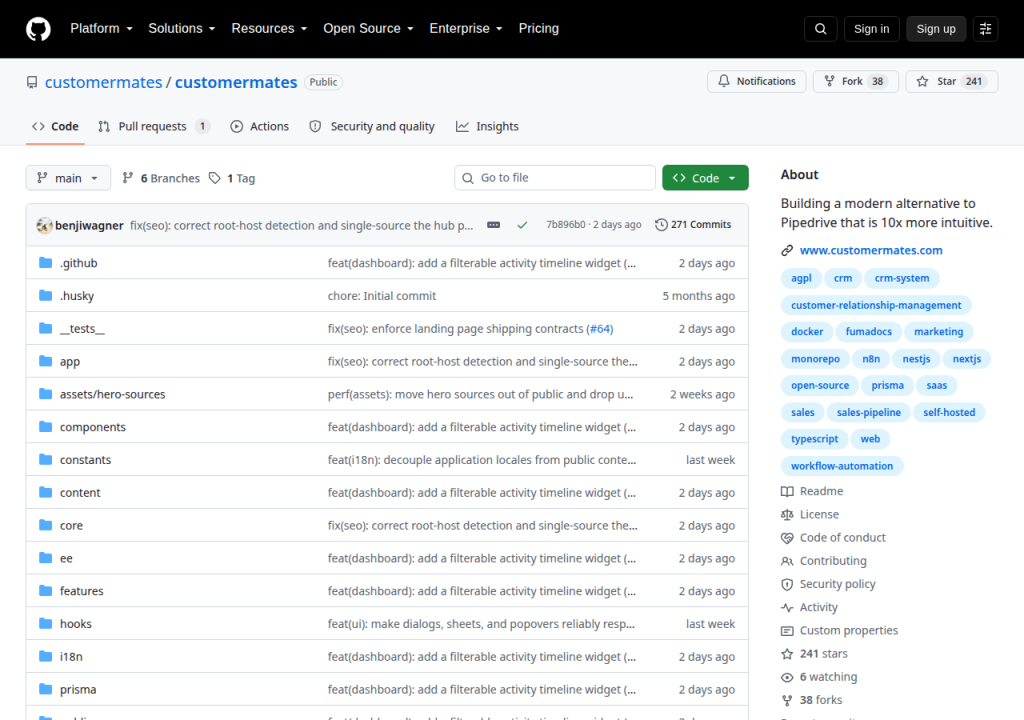Switch to the Pull requests tab
The height and width of the screenshot is (720, 1024).
tap(154, 127)
